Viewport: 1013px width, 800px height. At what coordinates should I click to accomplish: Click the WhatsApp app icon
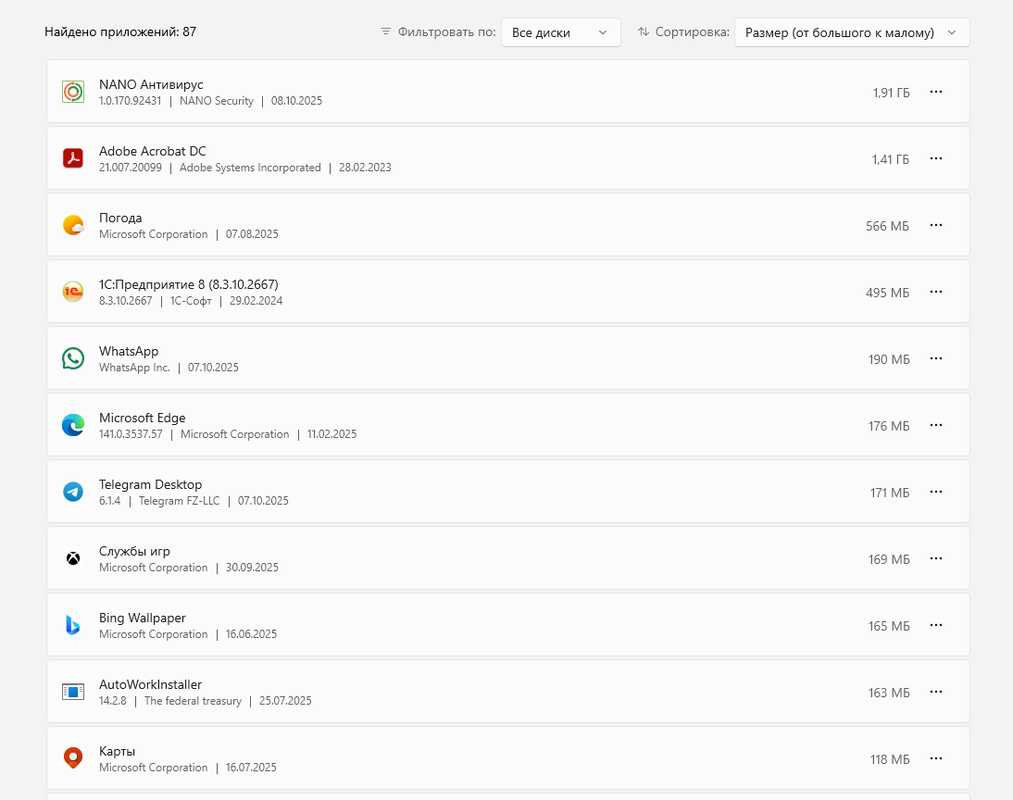(73, 358)
